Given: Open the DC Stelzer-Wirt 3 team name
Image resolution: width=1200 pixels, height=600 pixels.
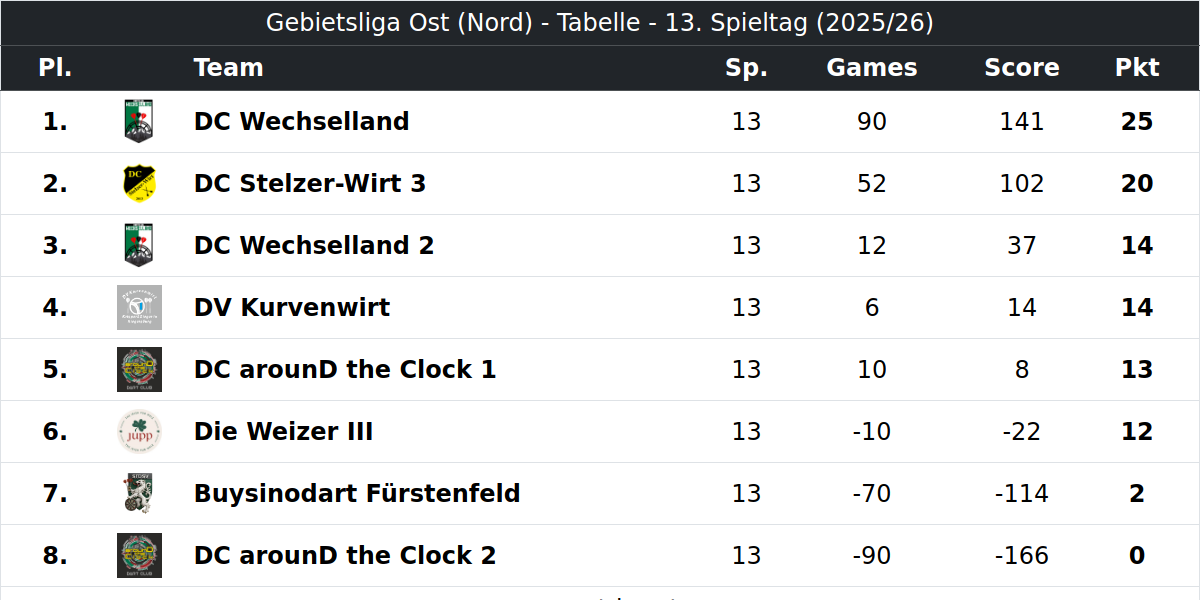Looking at the screenshot, I should tap(310, 183).
